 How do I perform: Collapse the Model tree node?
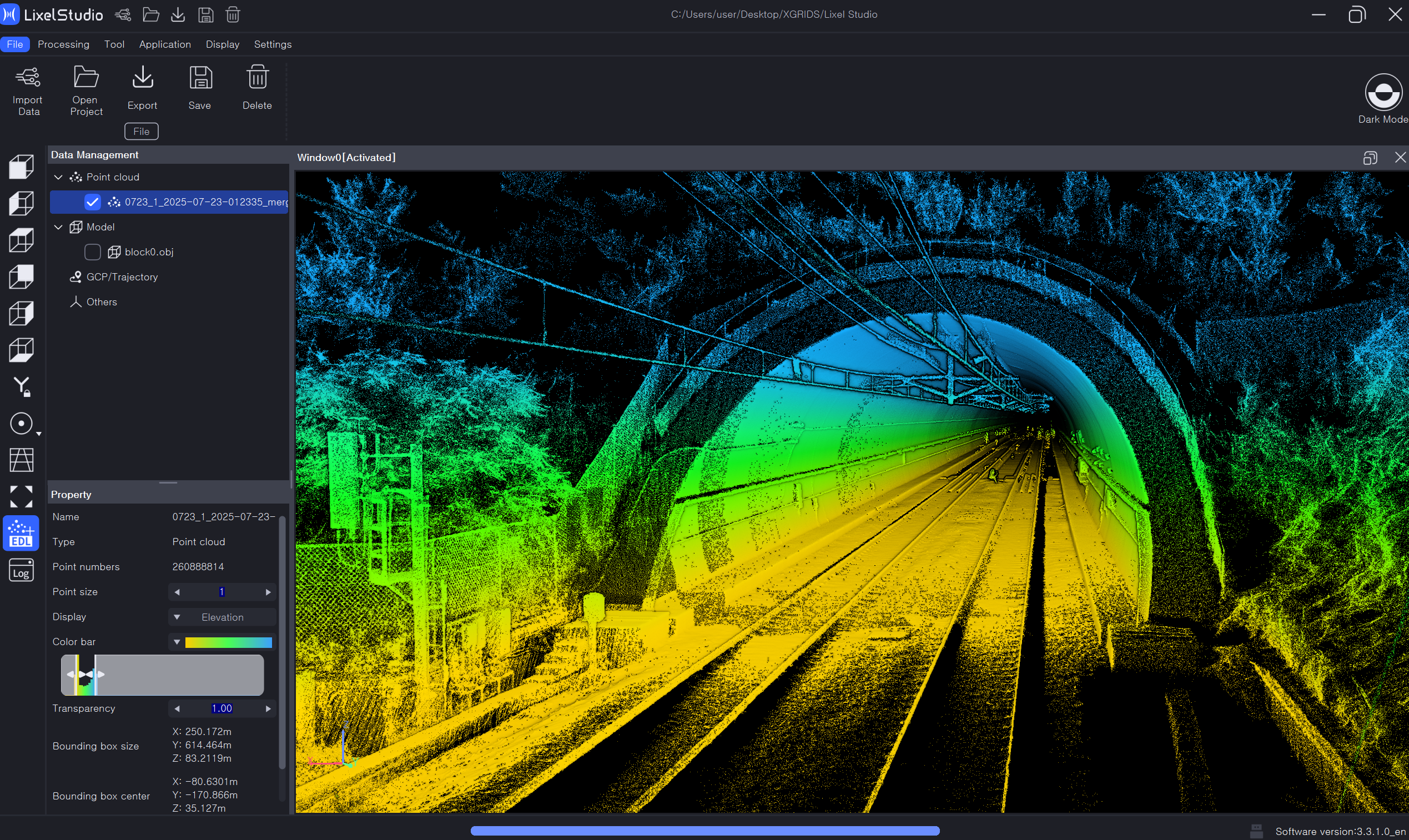pos(58,227)
